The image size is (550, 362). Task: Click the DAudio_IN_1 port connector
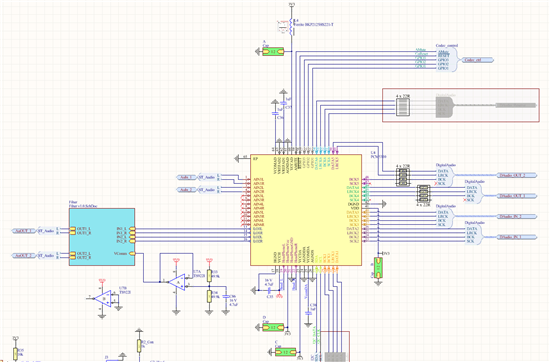click(x=517, y=237)
